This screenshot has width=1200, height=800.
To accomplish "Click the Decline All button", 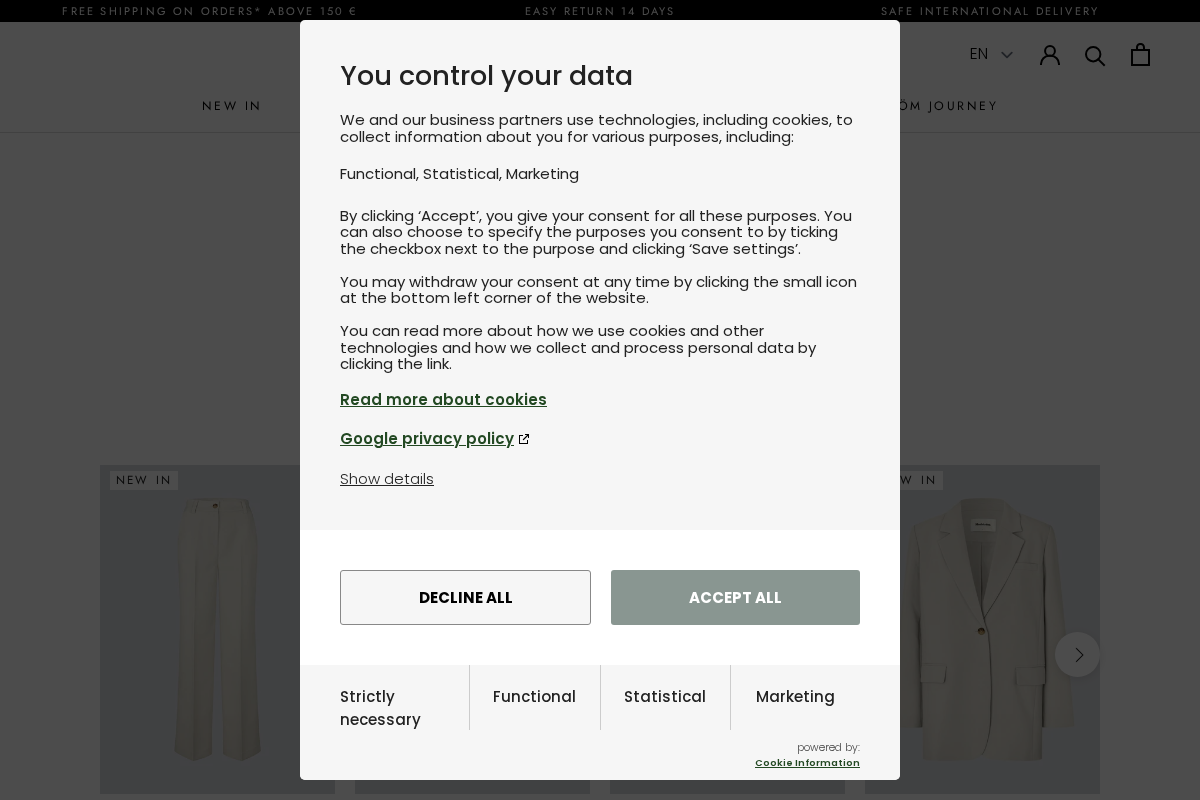I will [465, 597].
